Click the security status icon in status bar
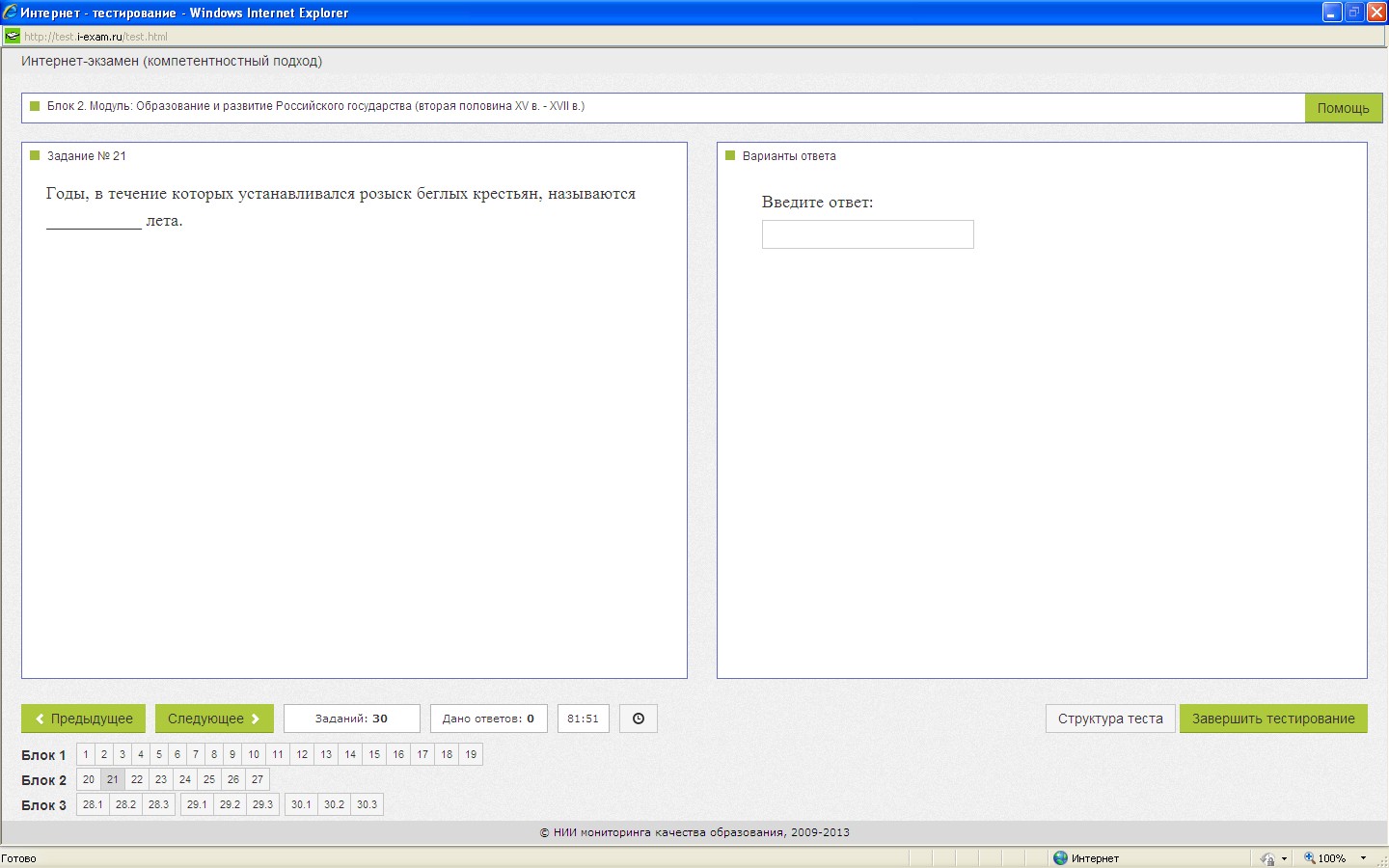 click(x=1267, y=858)
